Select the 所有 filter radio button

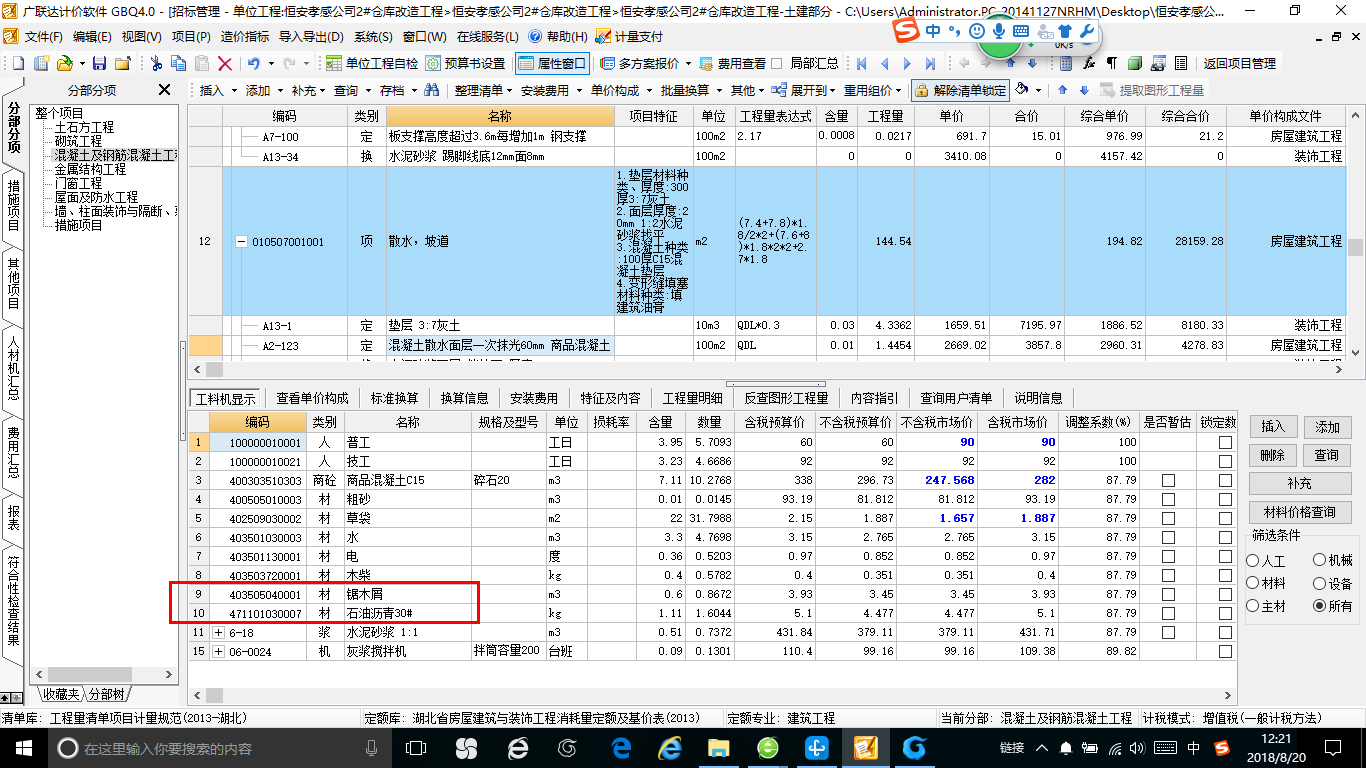1320,606
